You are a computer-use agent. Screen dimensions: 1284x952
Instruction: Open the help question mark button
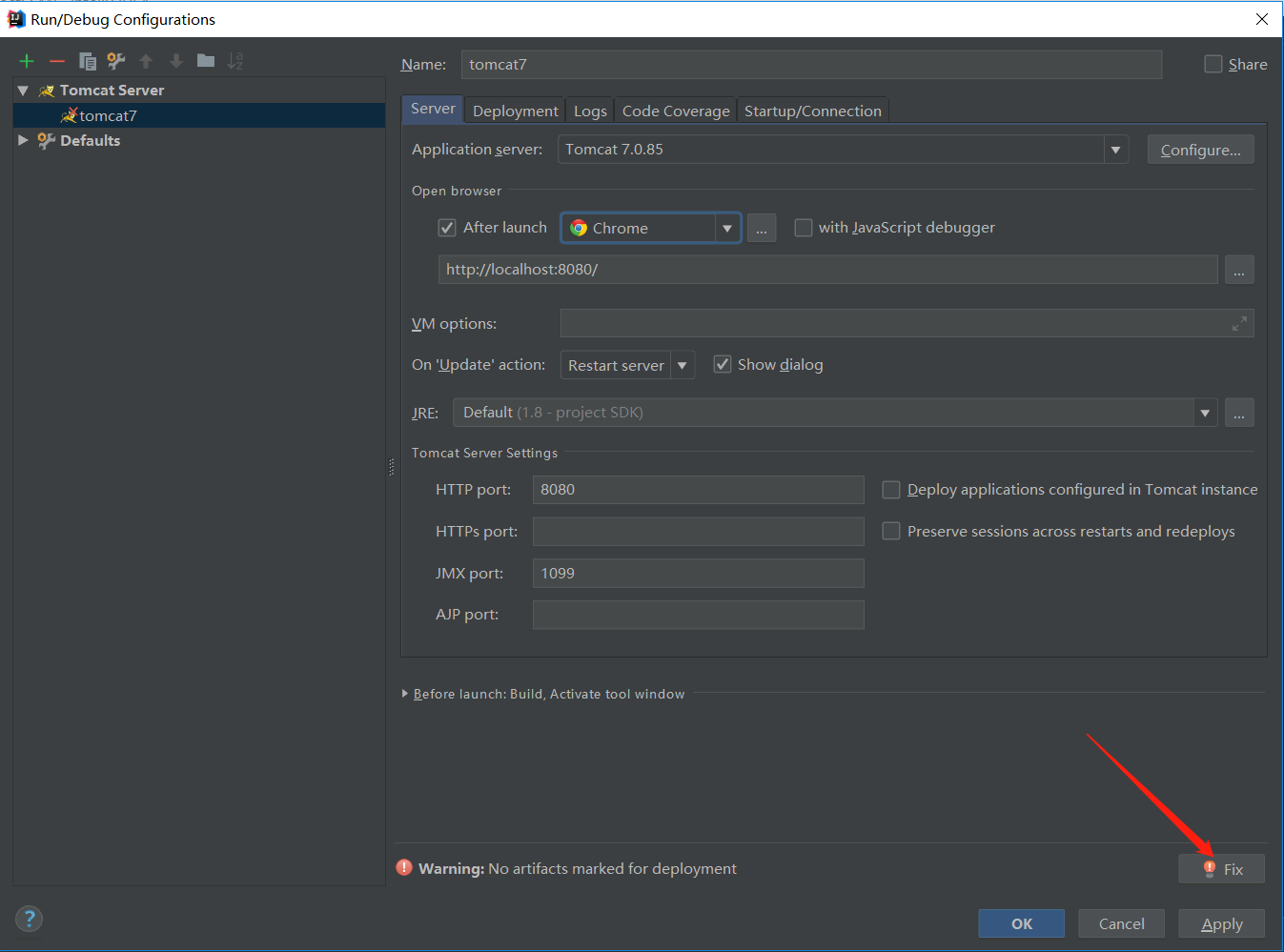pyautogui.click(x=30, y=919)
